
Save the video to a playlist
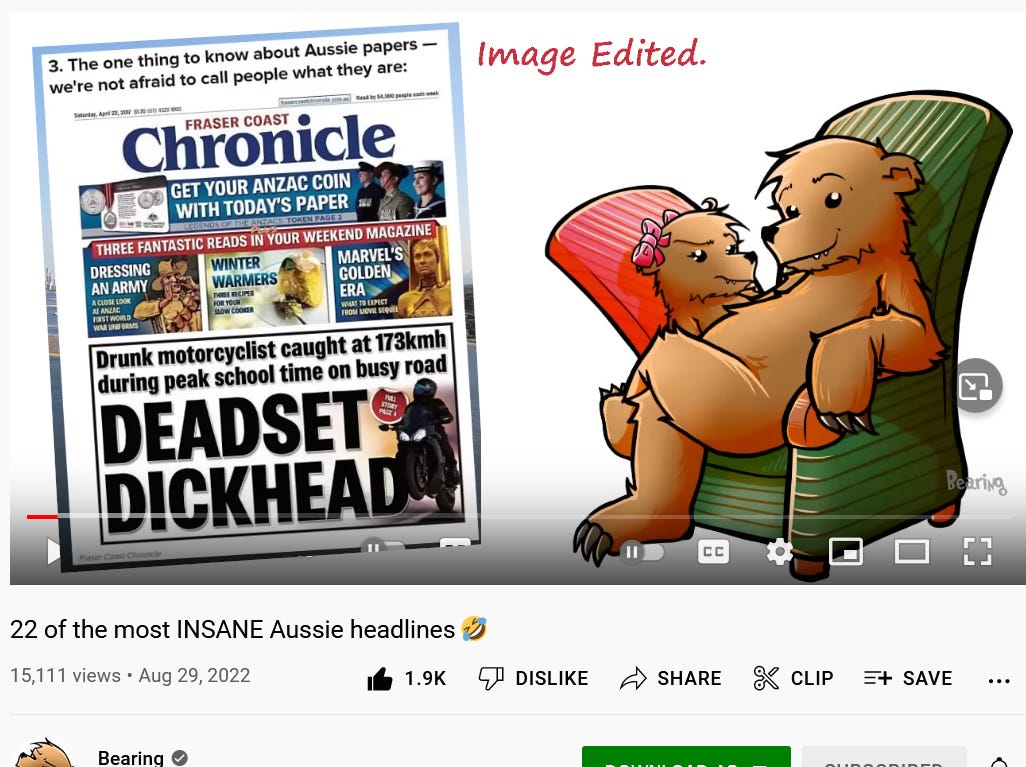(908, 679)
